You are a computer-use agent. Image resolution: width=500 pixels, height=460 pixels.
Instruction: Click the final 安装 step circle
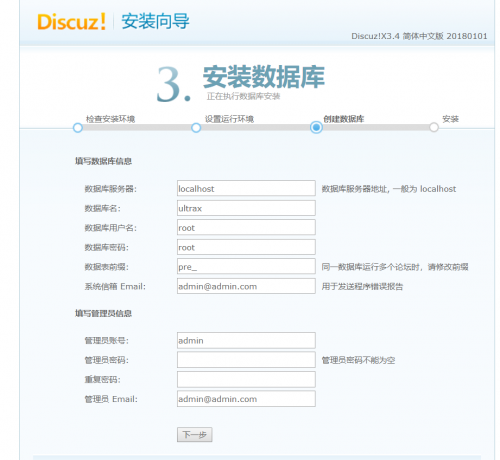click(x=434, y=127)
